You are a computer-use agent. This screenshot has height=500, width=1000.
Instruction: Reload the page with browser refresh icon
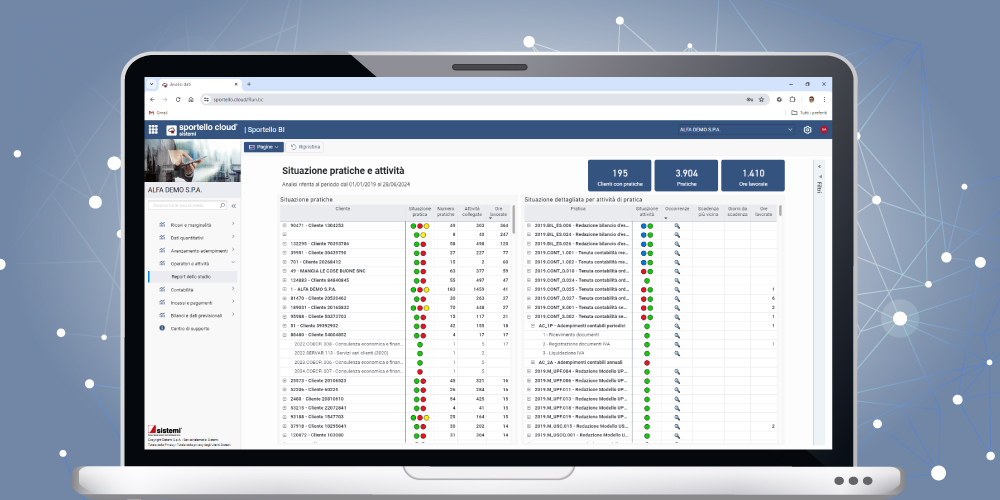(177, 99)
